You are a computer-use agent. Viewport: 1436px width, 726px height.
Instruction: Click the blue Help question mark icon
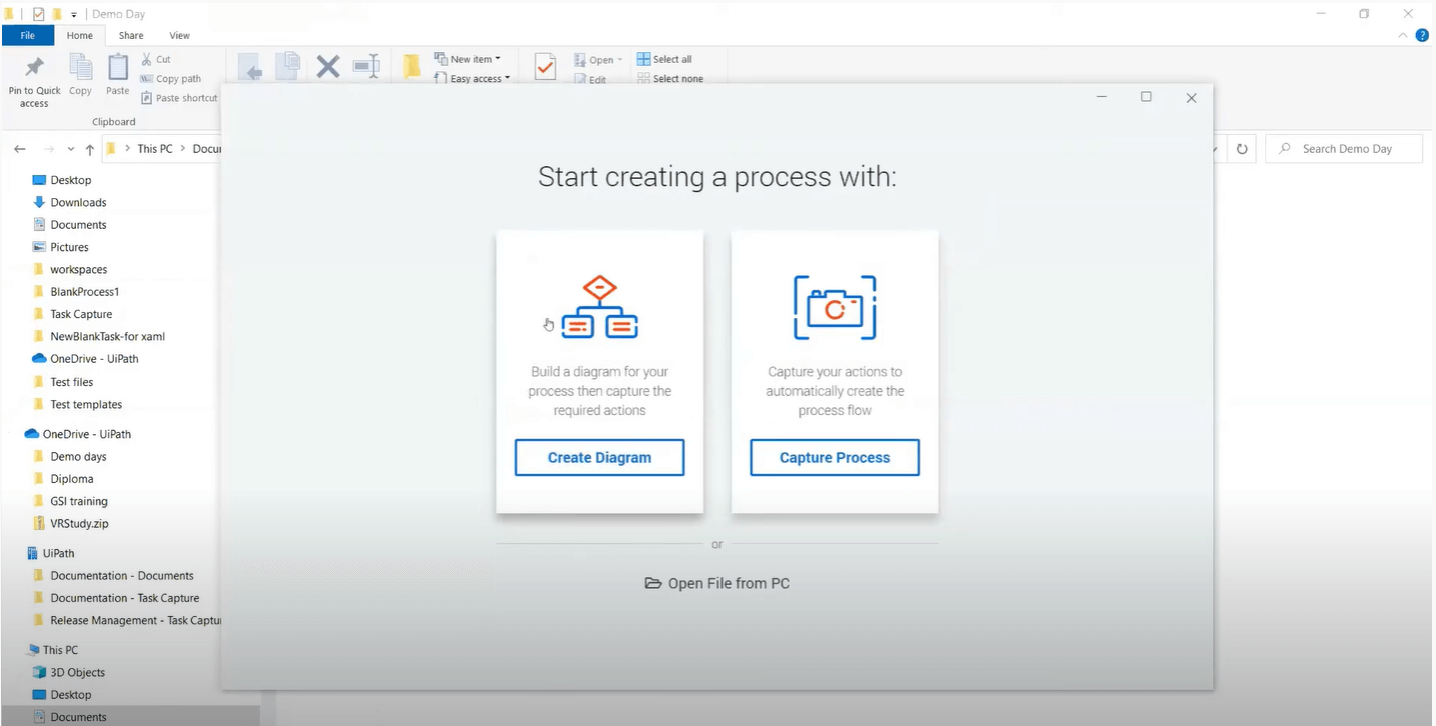click(1422, 35)
